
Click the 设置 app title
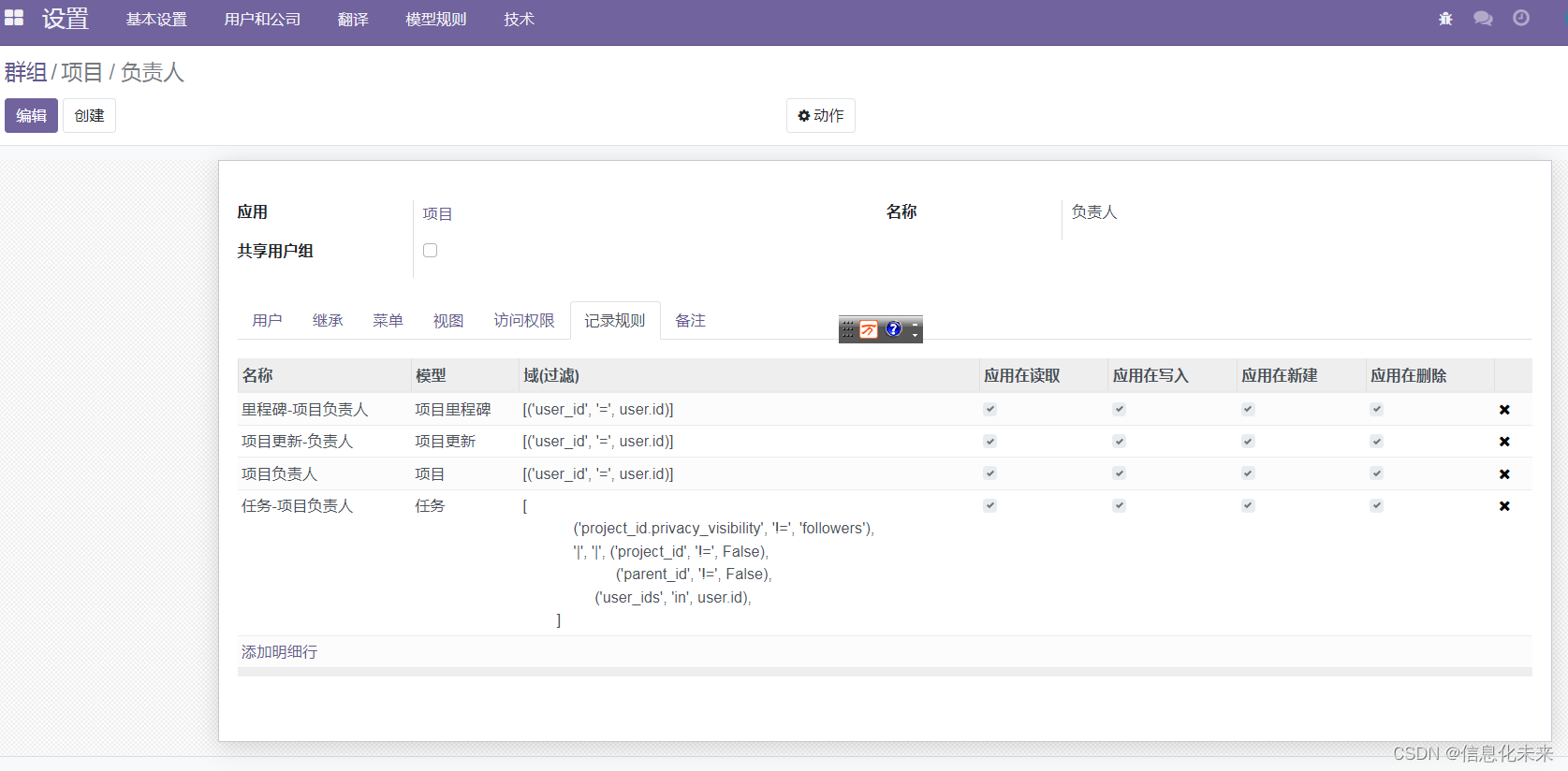66,19
